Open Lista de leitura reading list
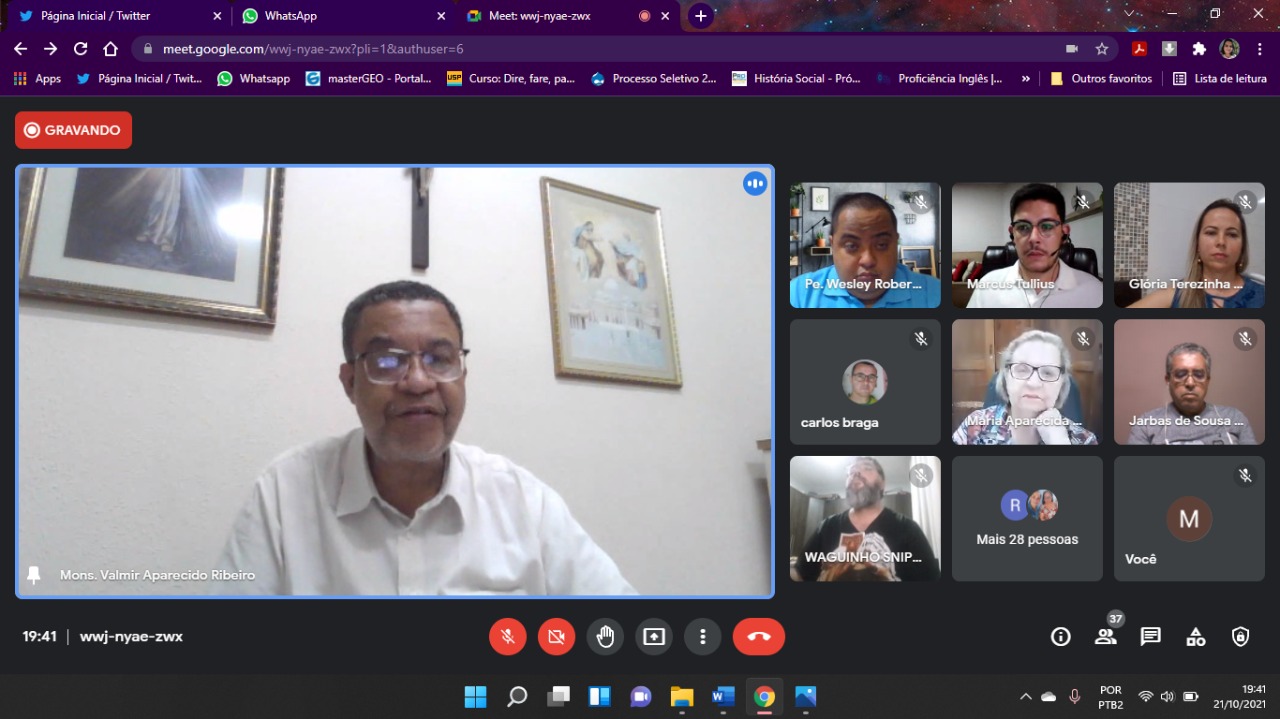The height and width of the screenshot is (719, 1280). [x=1220, y=78]
